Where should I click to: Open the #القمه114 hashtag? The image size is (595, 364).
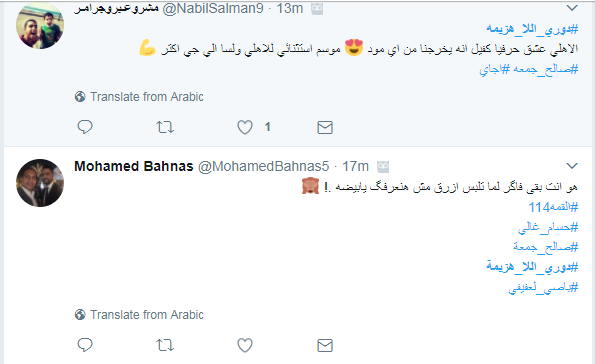tap(553, 207)
